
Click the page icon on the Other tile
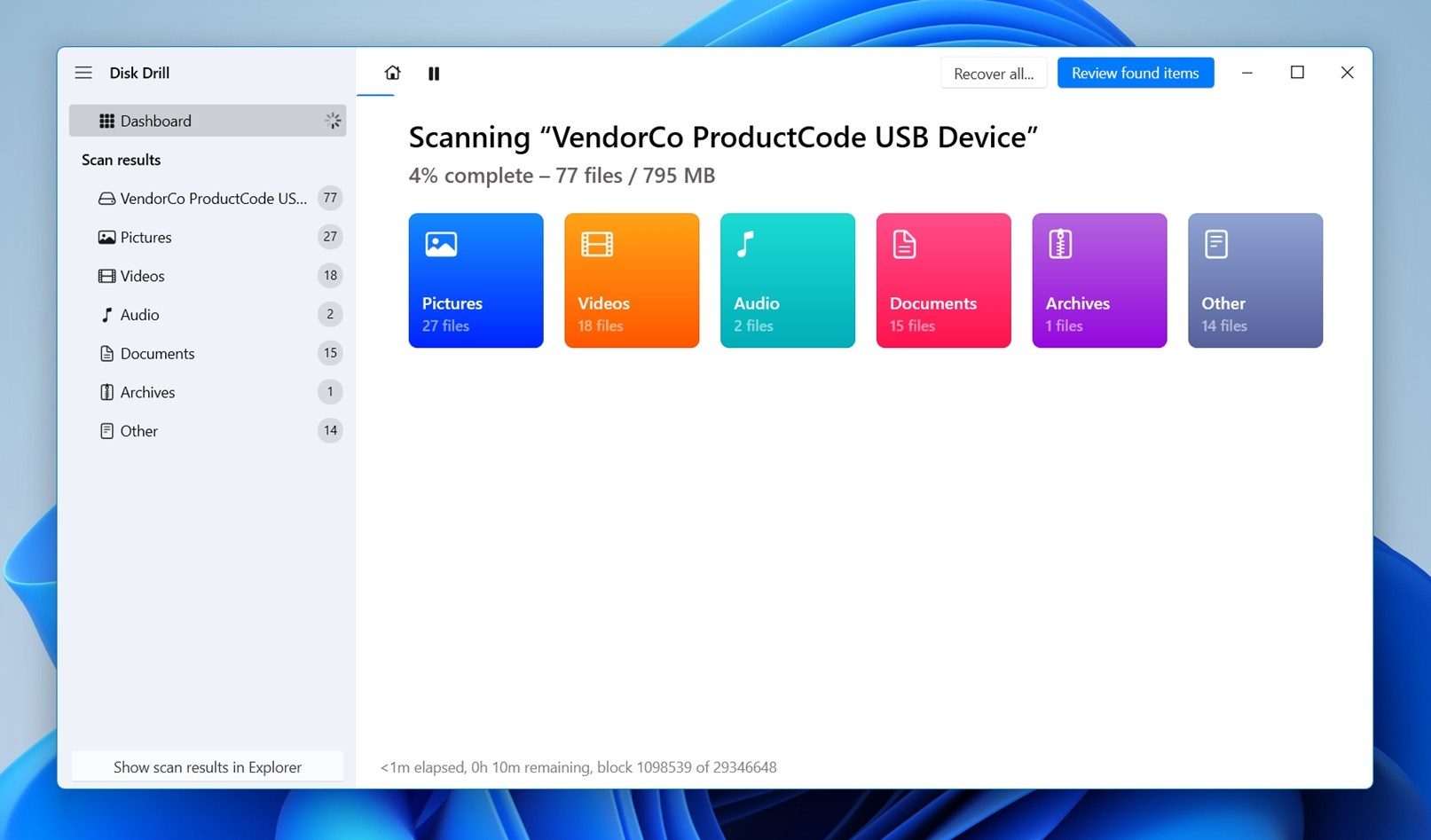coord(1216,244)
